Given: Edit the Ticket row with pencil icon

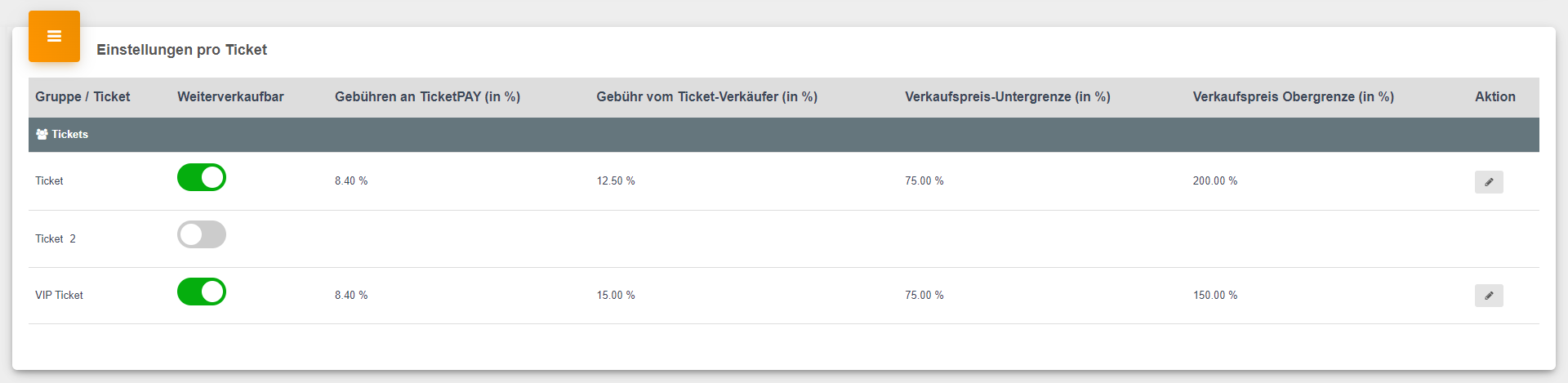Looking at the screenshot, I should click(x=1489, y=182).
